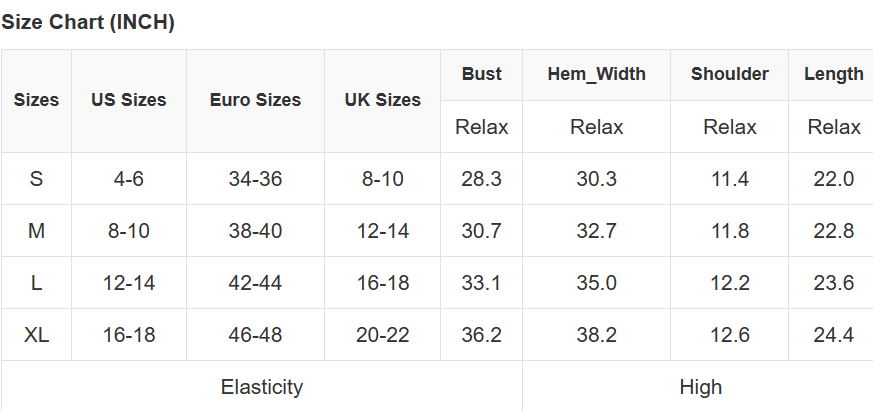The image size is (873, 411).
Task: Select the Shoulder column header
Action: pos(729,74)
